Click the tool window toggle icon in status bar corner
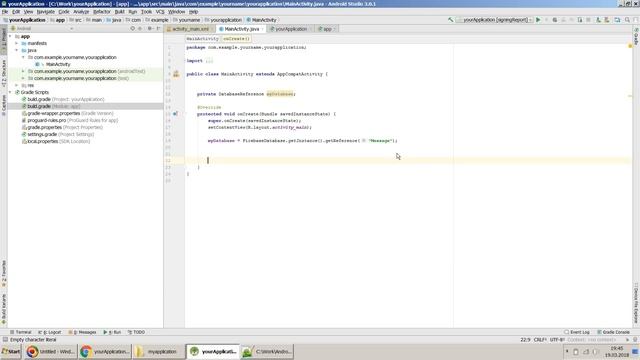Viewport: 640px width, 360px height. tap(5, 340)
